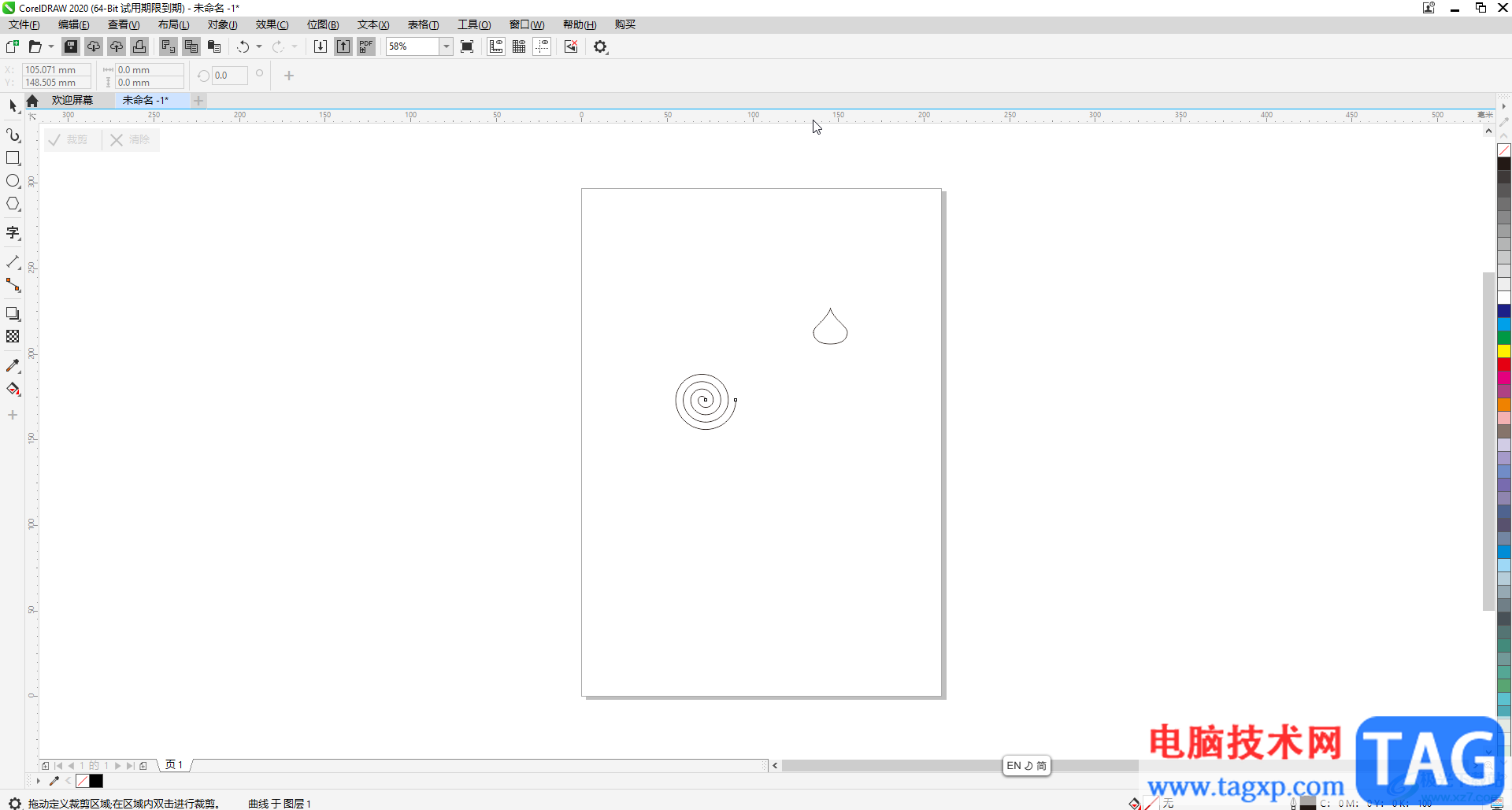Expand the document palette flyout arrow

tap(38, 781)
